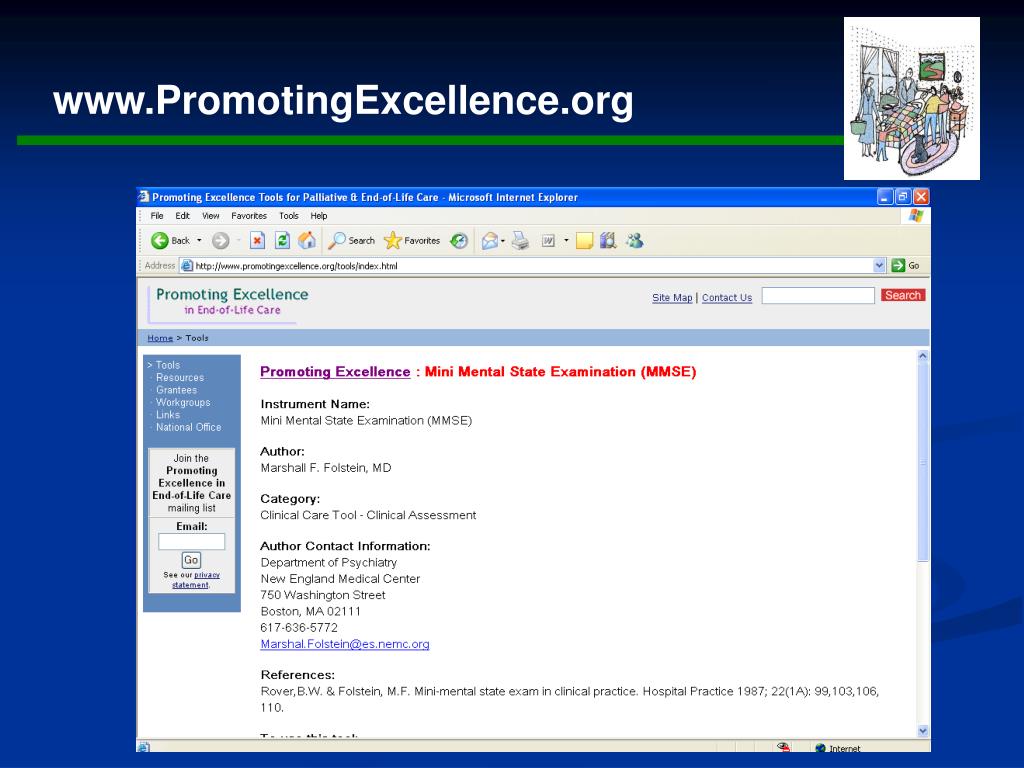Click the Windows flag logo
1024x768 pixels.
click(x=916, y=216)
